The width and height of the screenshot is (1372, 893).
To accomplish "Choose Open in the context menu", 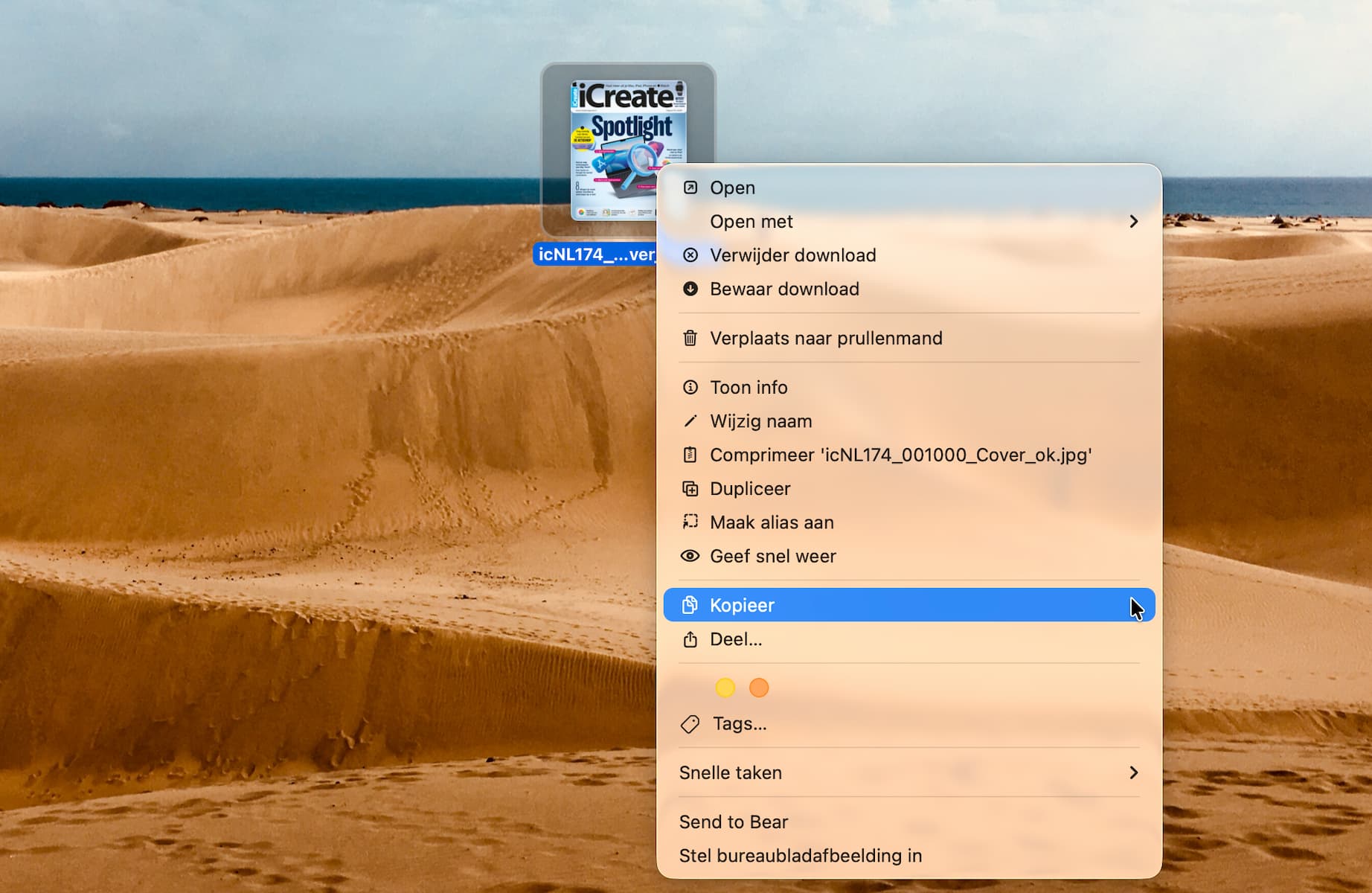I will coord(732,188).
